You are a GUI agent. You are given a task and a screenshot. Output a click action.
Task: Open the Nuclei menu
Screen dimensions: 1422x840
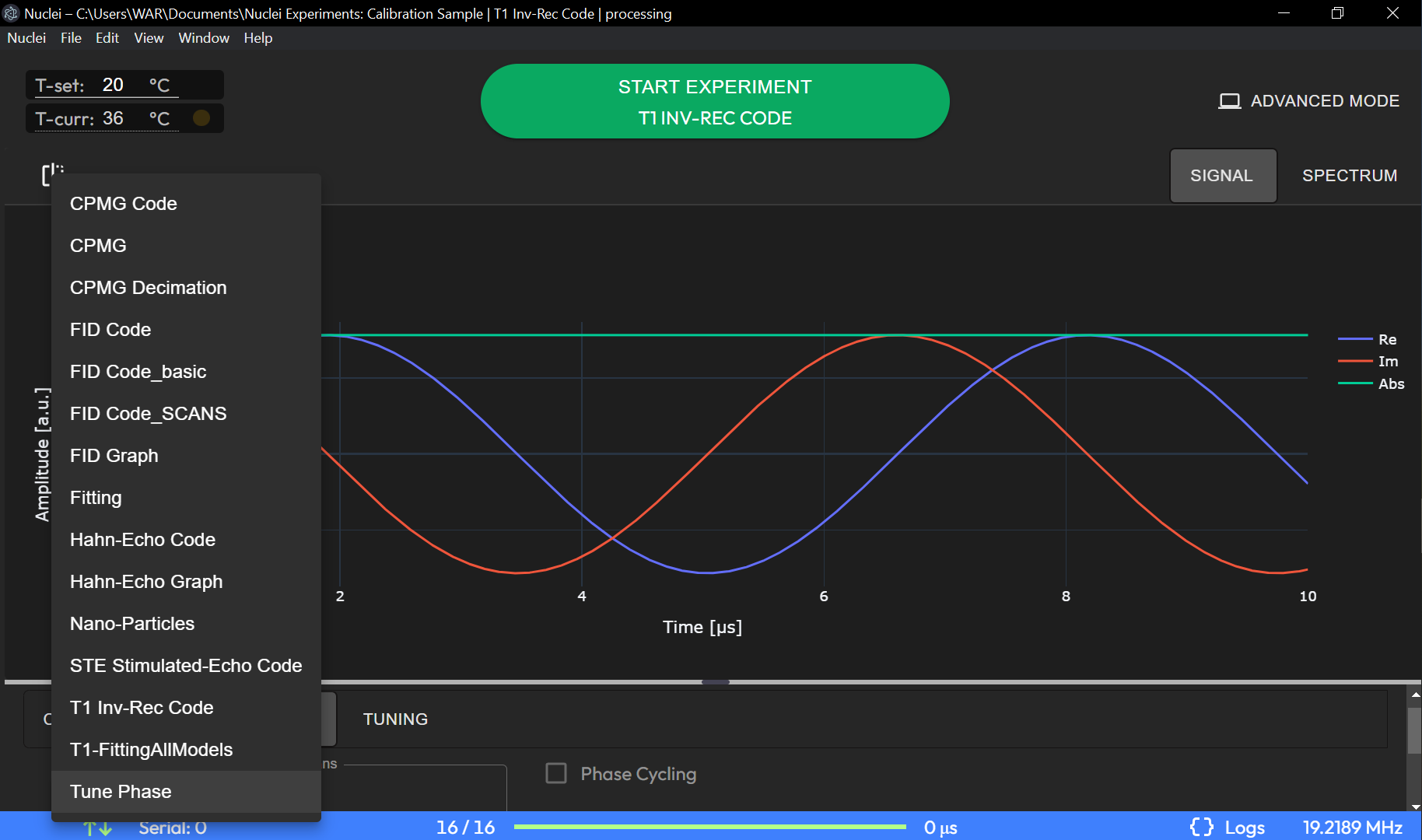tap(26, 38)
